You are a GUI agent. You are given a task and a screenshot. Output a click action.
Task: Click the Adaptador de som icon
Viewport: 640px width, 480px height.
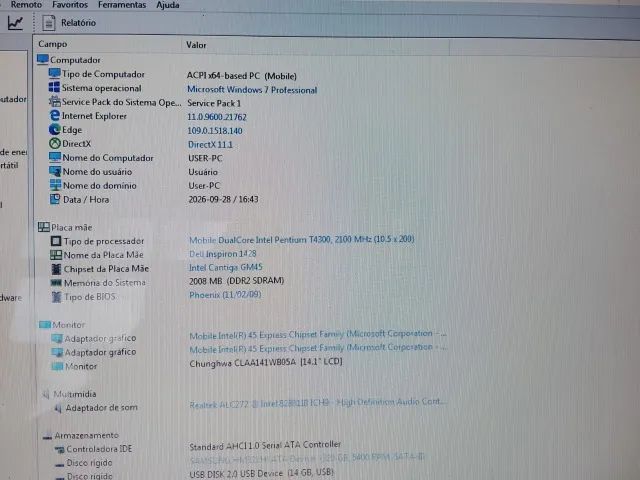(58, 408)
